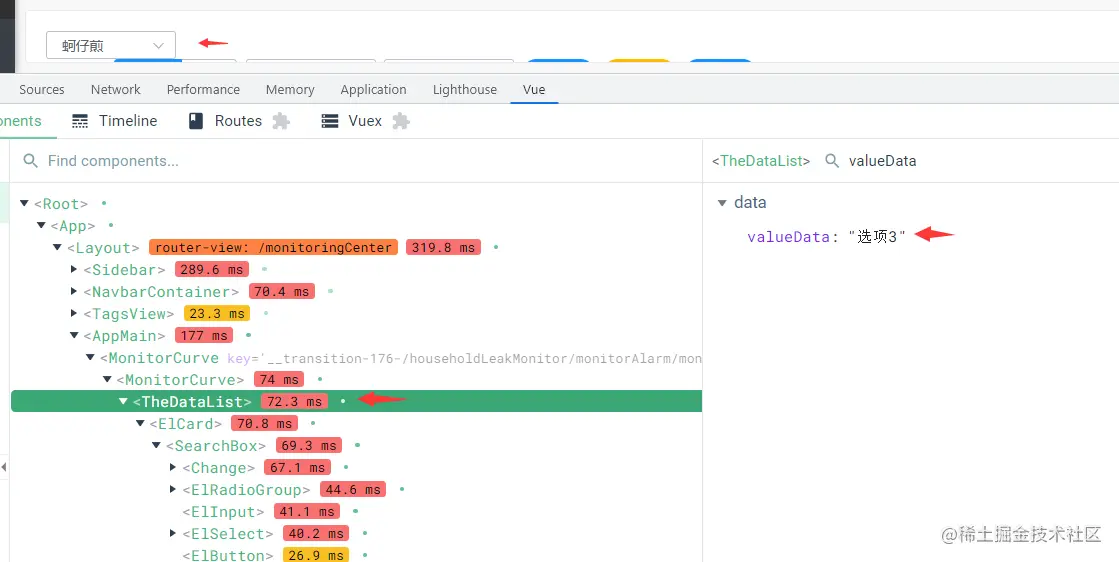Image resolution: width=1119 pixels, height=562 pixels.
Task: Click the 289.6 ms badge on Sidebar
Action: coord(212,270)
